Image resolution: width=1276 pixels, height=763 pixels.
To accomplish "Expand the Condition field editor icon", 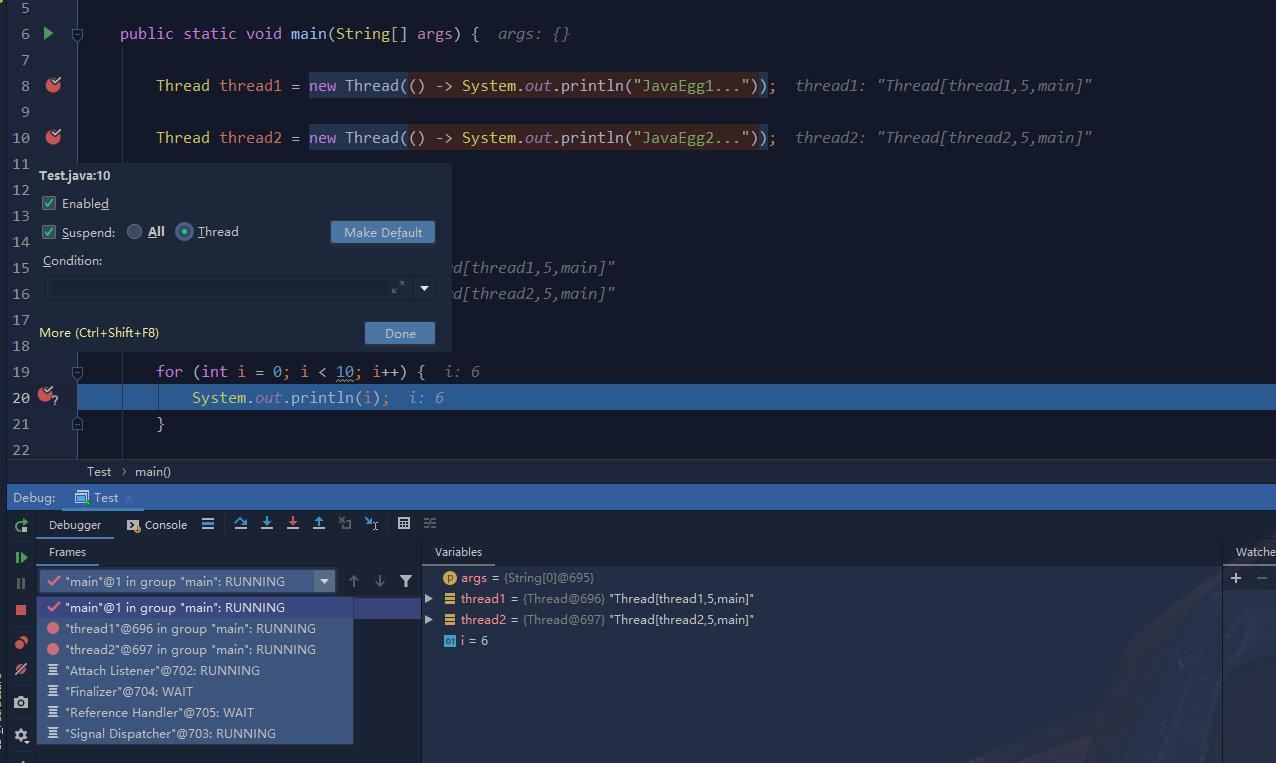I will pyautogui.click(x=397, y=288).
